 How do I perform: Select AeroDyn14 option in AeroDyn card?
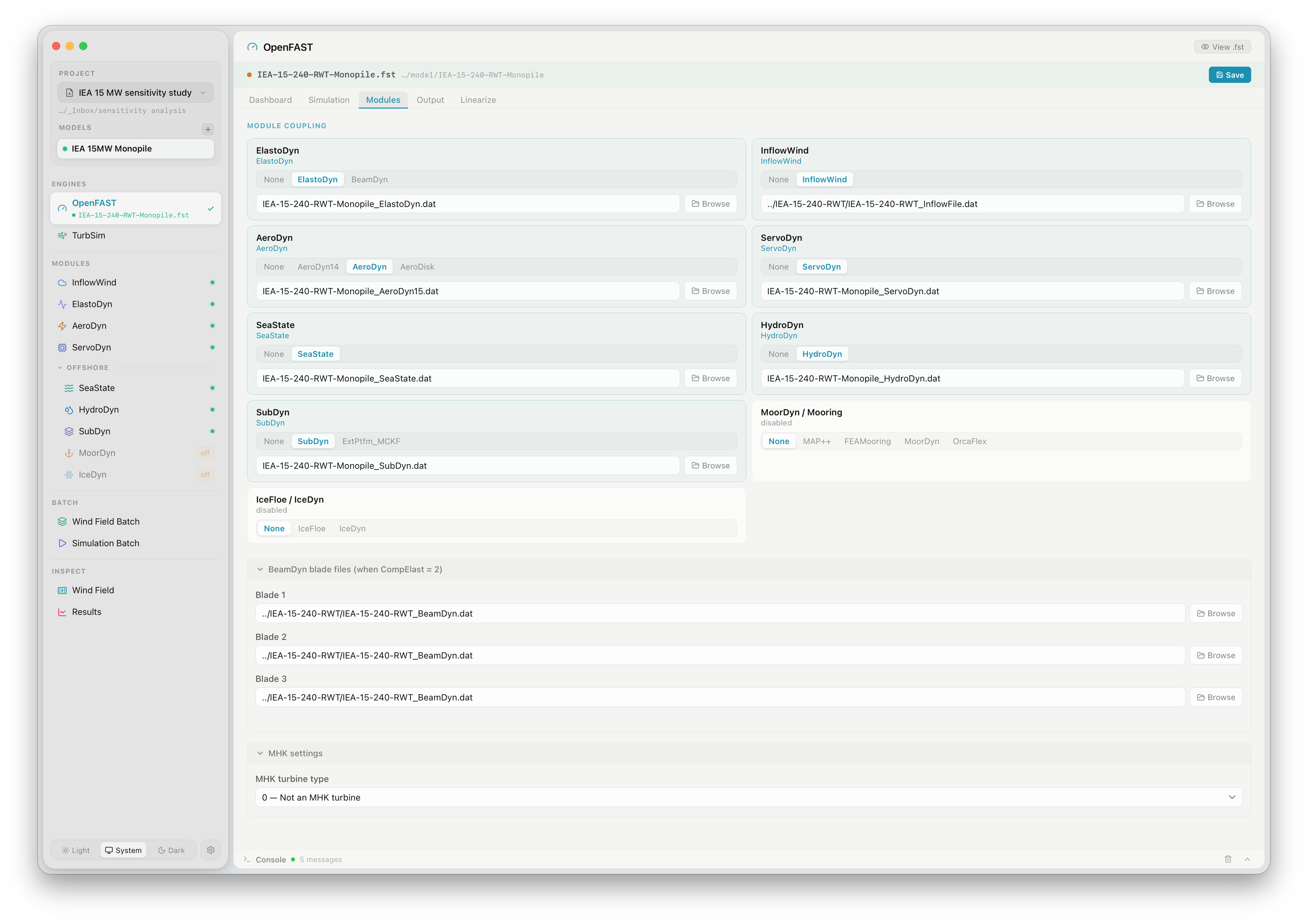click(318, 267)
